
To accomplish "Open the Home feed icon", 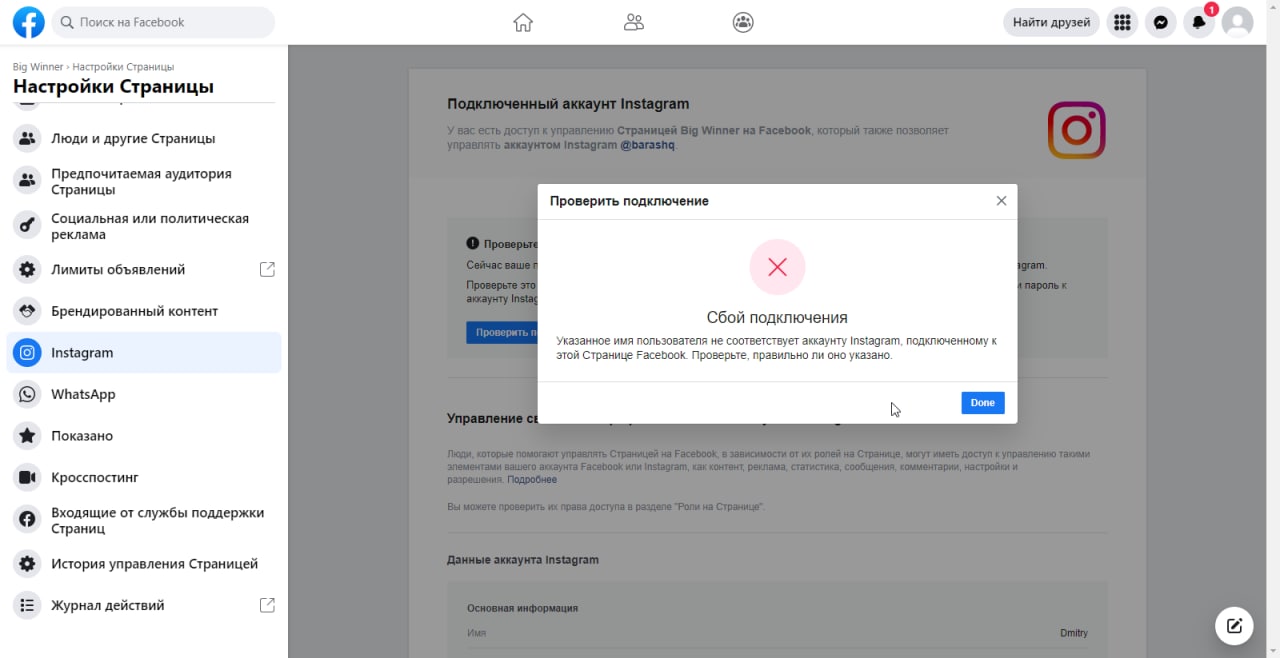I will pos(523,22).
